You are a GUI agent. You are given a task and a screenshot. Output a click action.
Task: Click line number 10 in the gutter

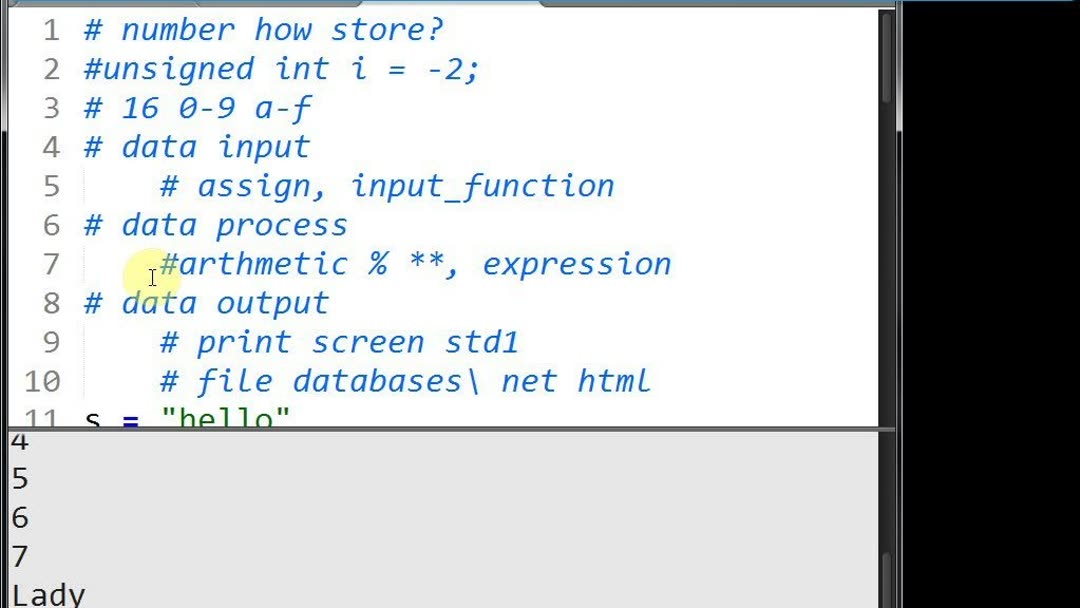tap(42, 381)
